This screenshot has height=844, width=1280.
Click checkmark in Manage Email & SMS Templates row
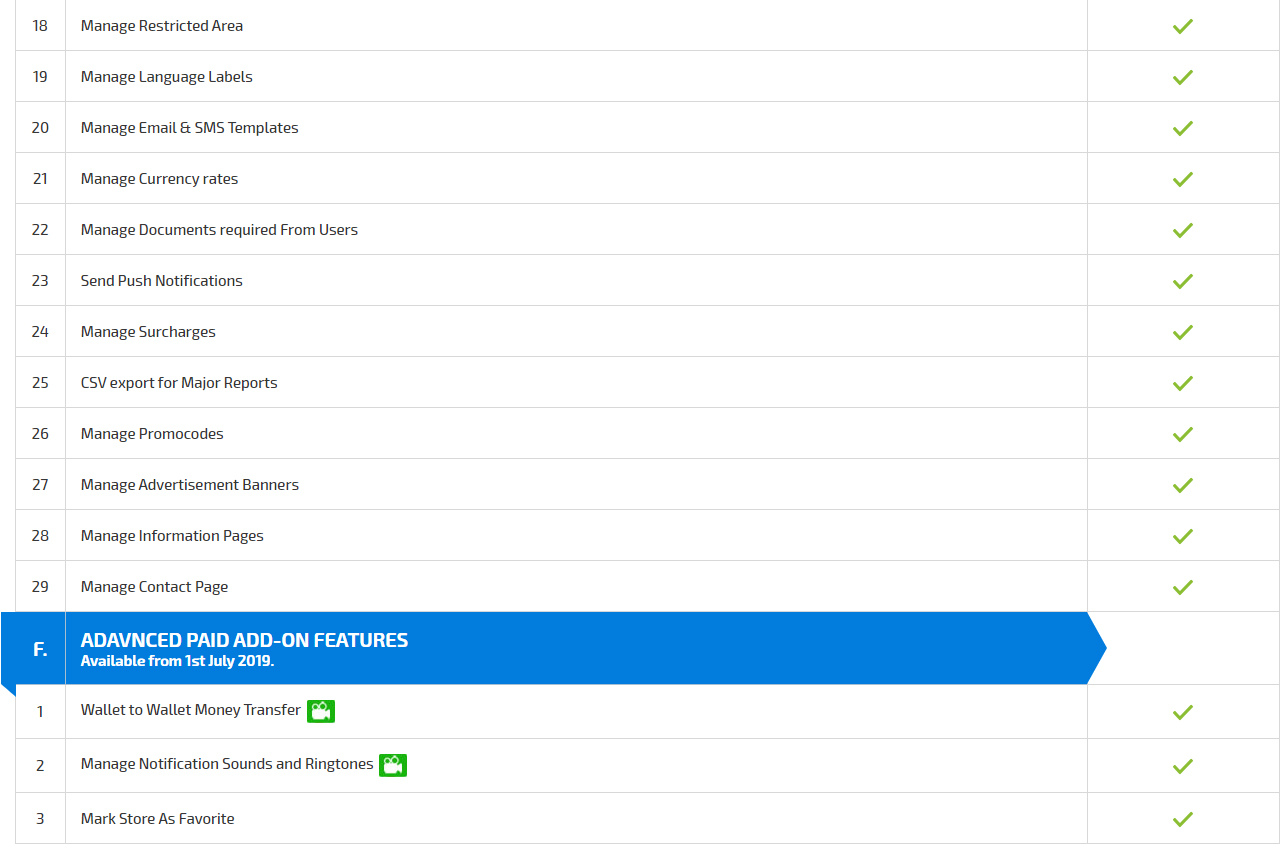tap(1183, 128)
